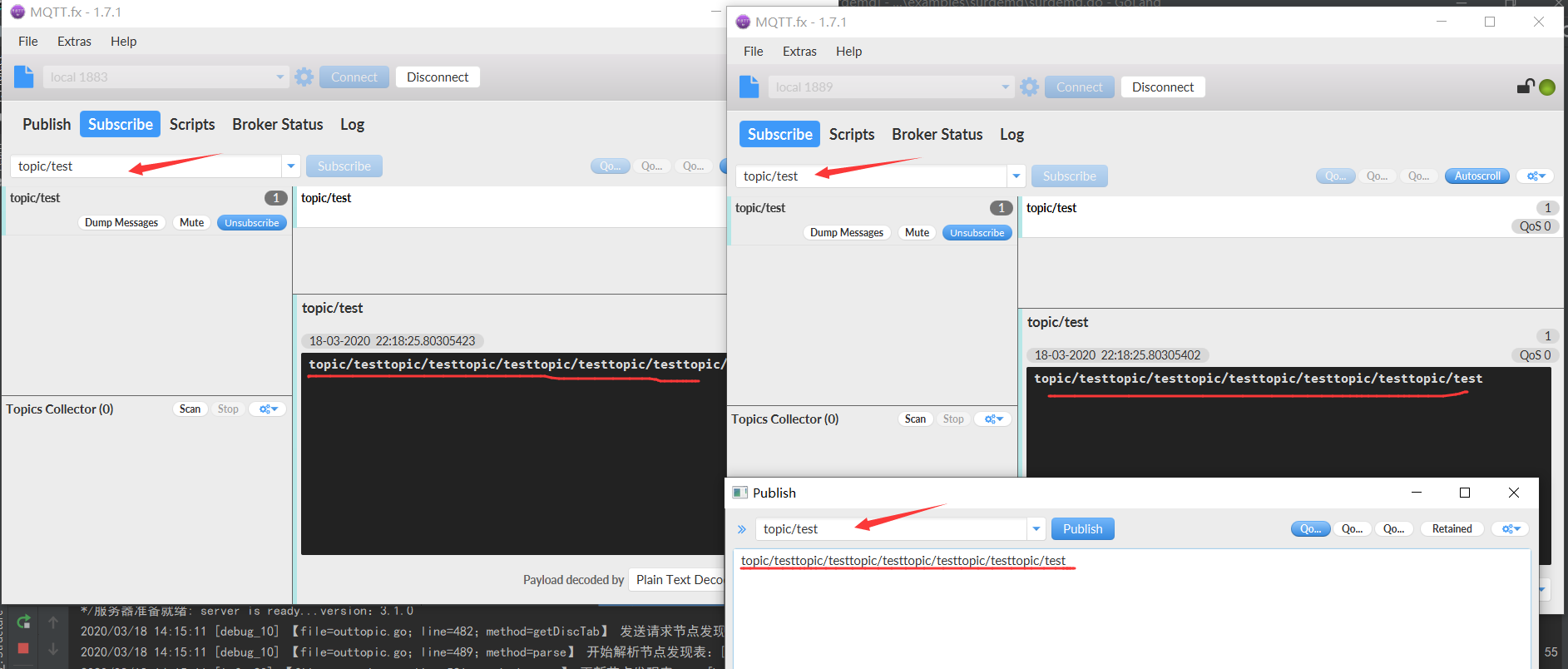Toggle the middle Qo... button in Publish window
The width and height of the screenshot is (1568, 669).
tap(1353, 529)
